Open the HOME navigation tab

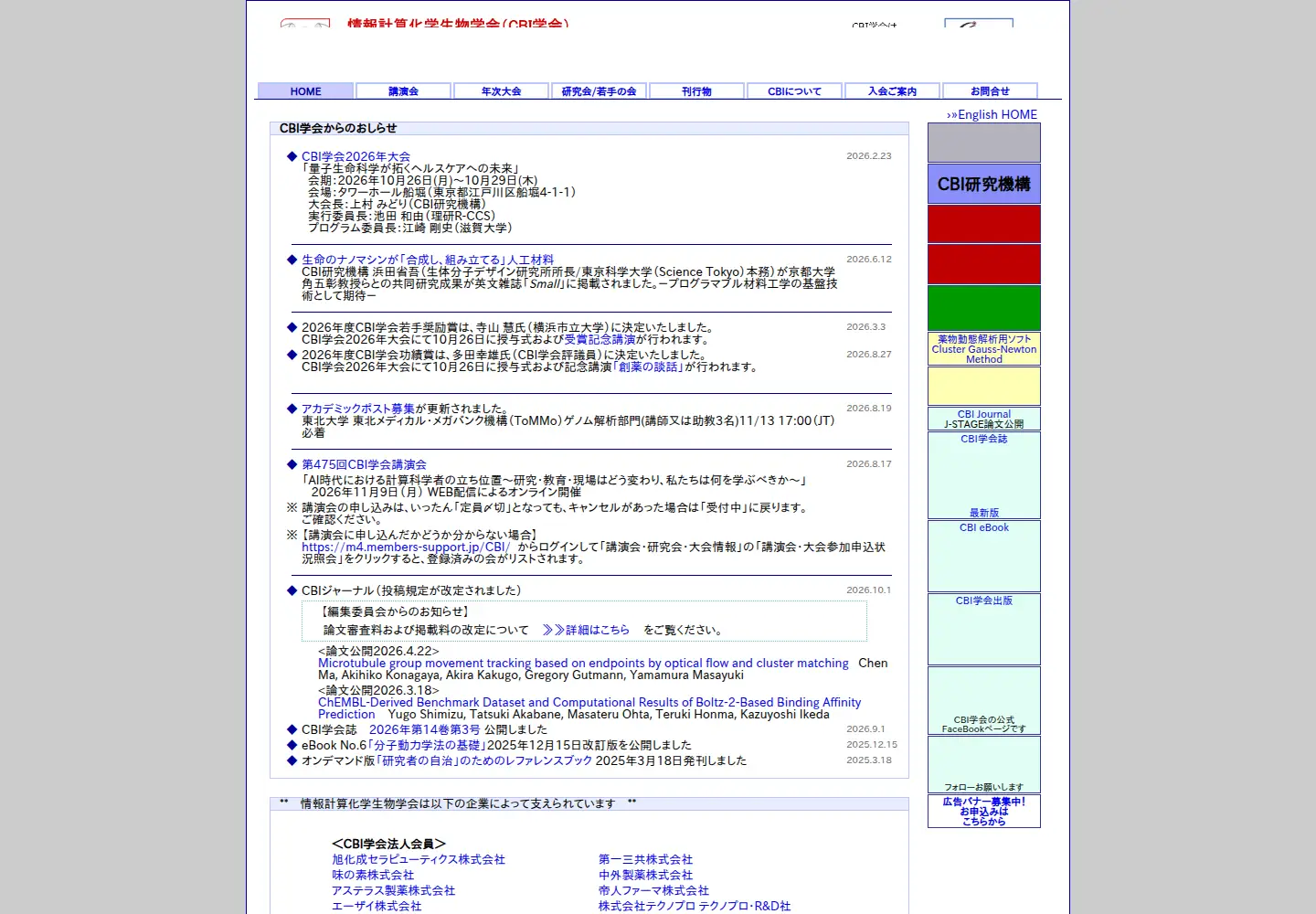(305, 91)
